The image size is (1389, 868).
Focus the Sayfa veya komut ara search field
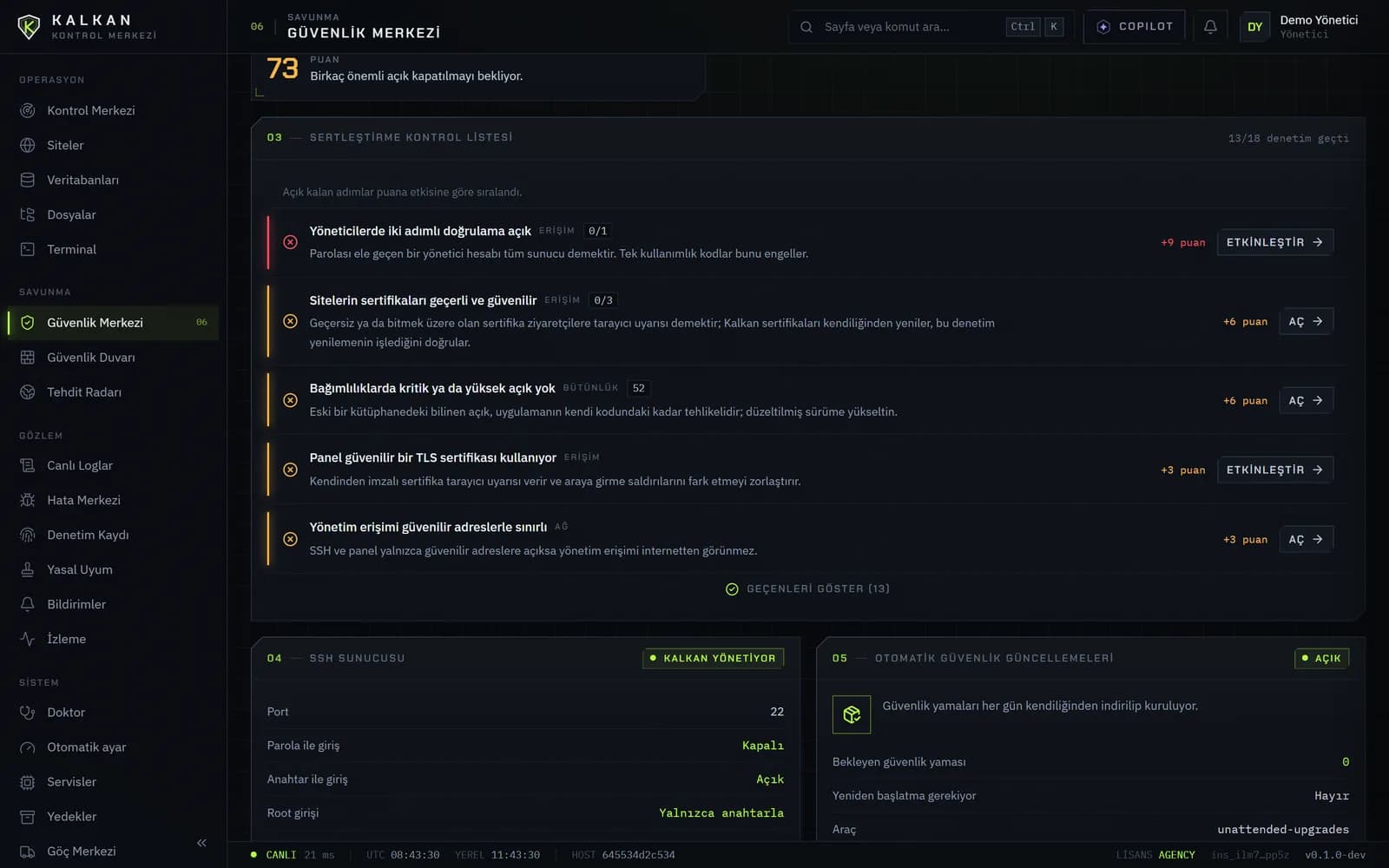931,27
